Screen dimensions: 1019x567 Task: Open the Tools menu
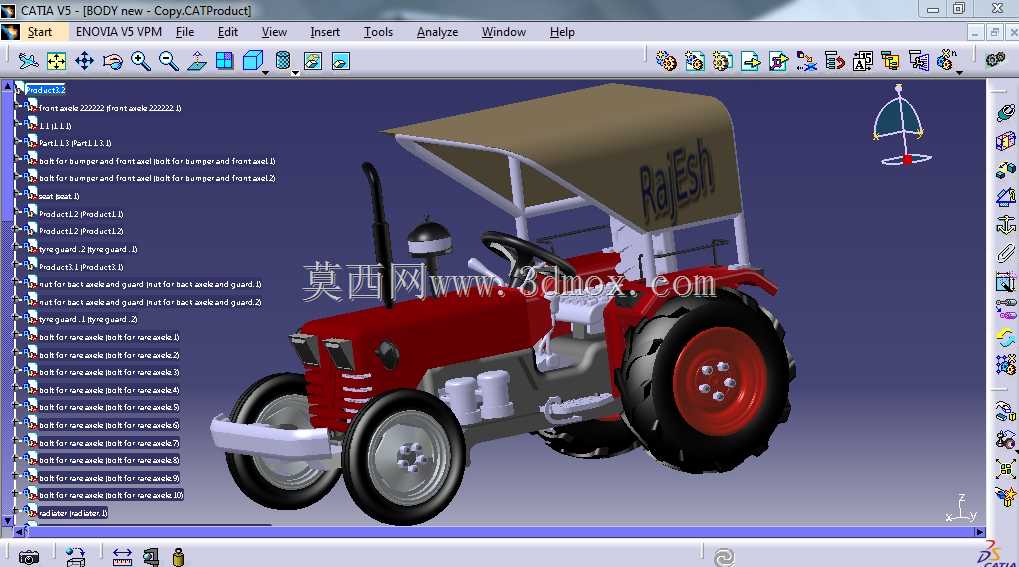378,32
